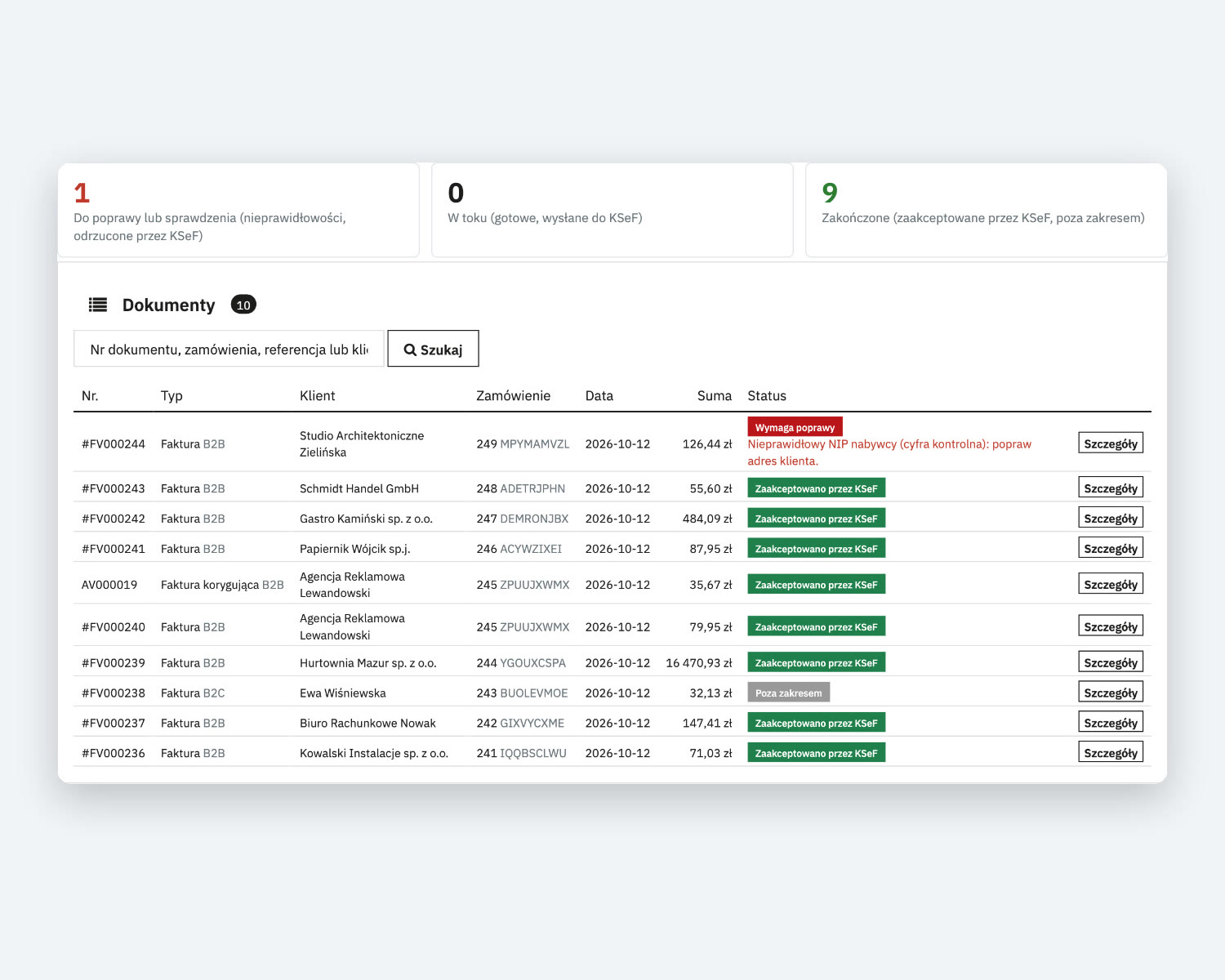
Task: Click the 'Zaakceptowano przez KSeF' badge for #FV000242
Action: pyautogui.click(x=816, y=519)
